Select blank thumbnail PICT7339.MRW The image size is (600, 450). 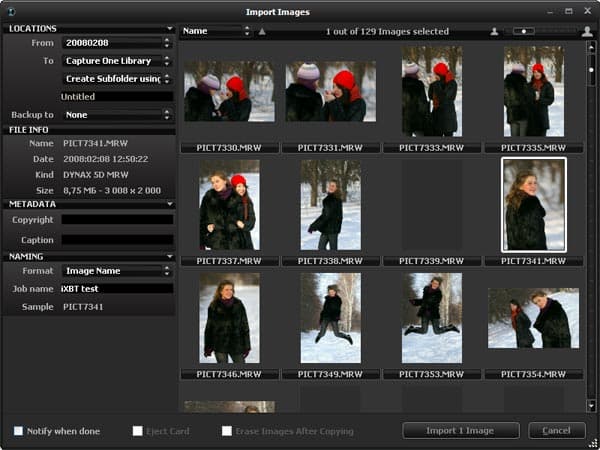click(x=432, y=205)
